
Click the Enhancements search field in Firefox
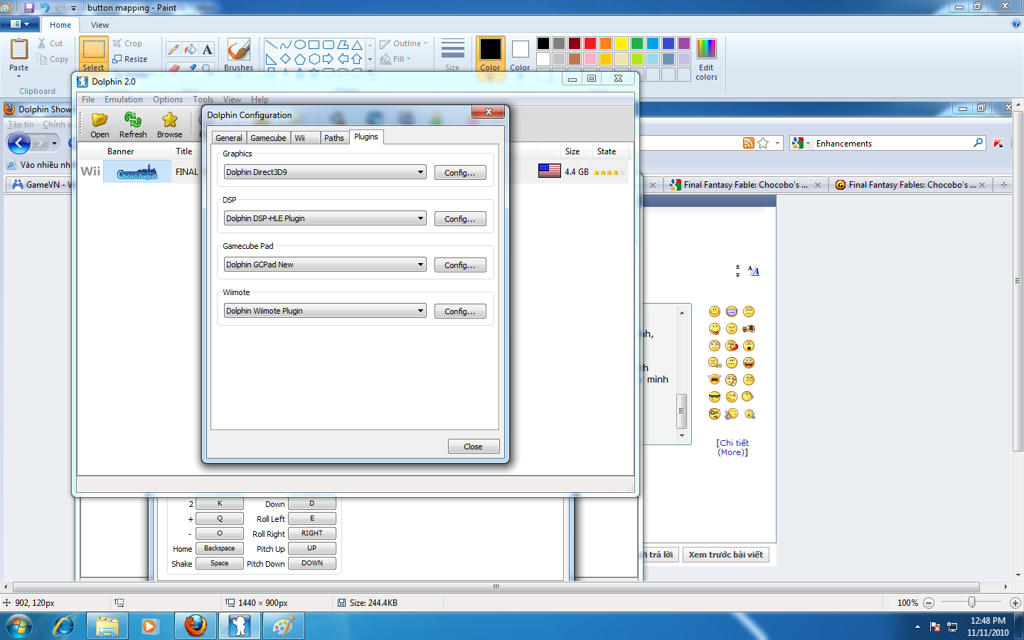891,143
